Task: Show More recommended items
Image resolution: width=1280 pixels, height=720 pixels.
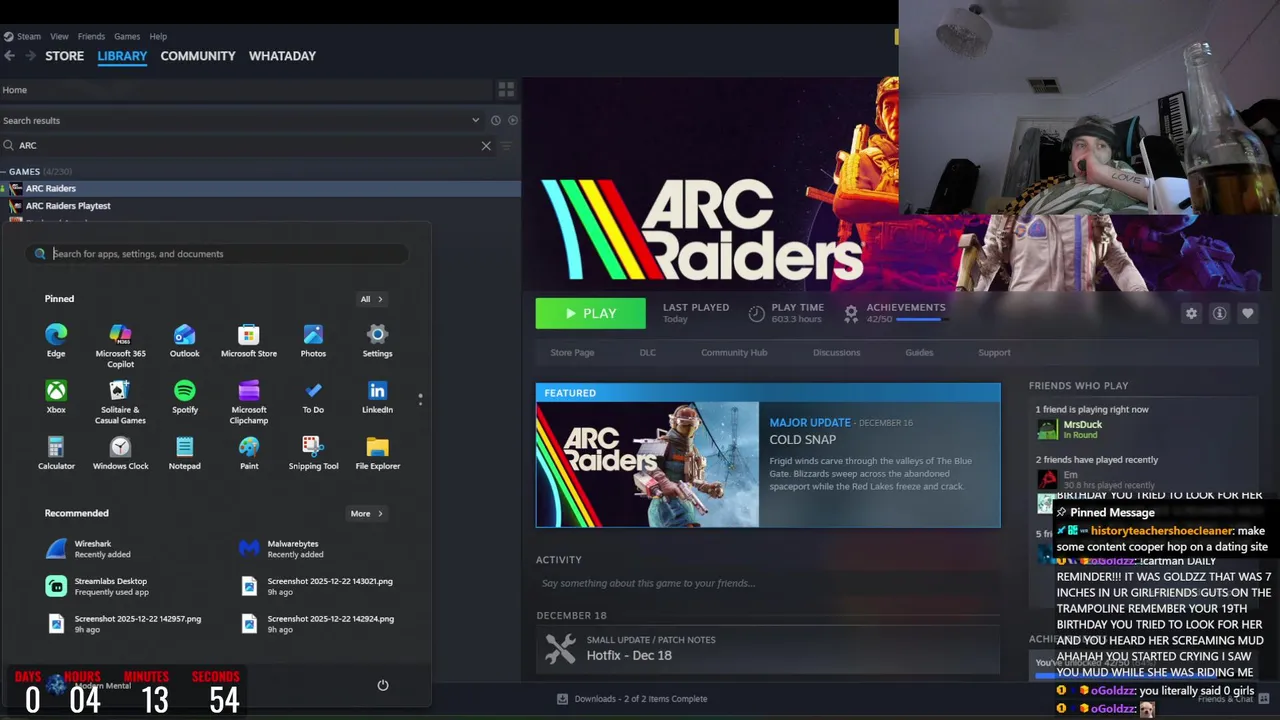Action: [x=366, y=513]
